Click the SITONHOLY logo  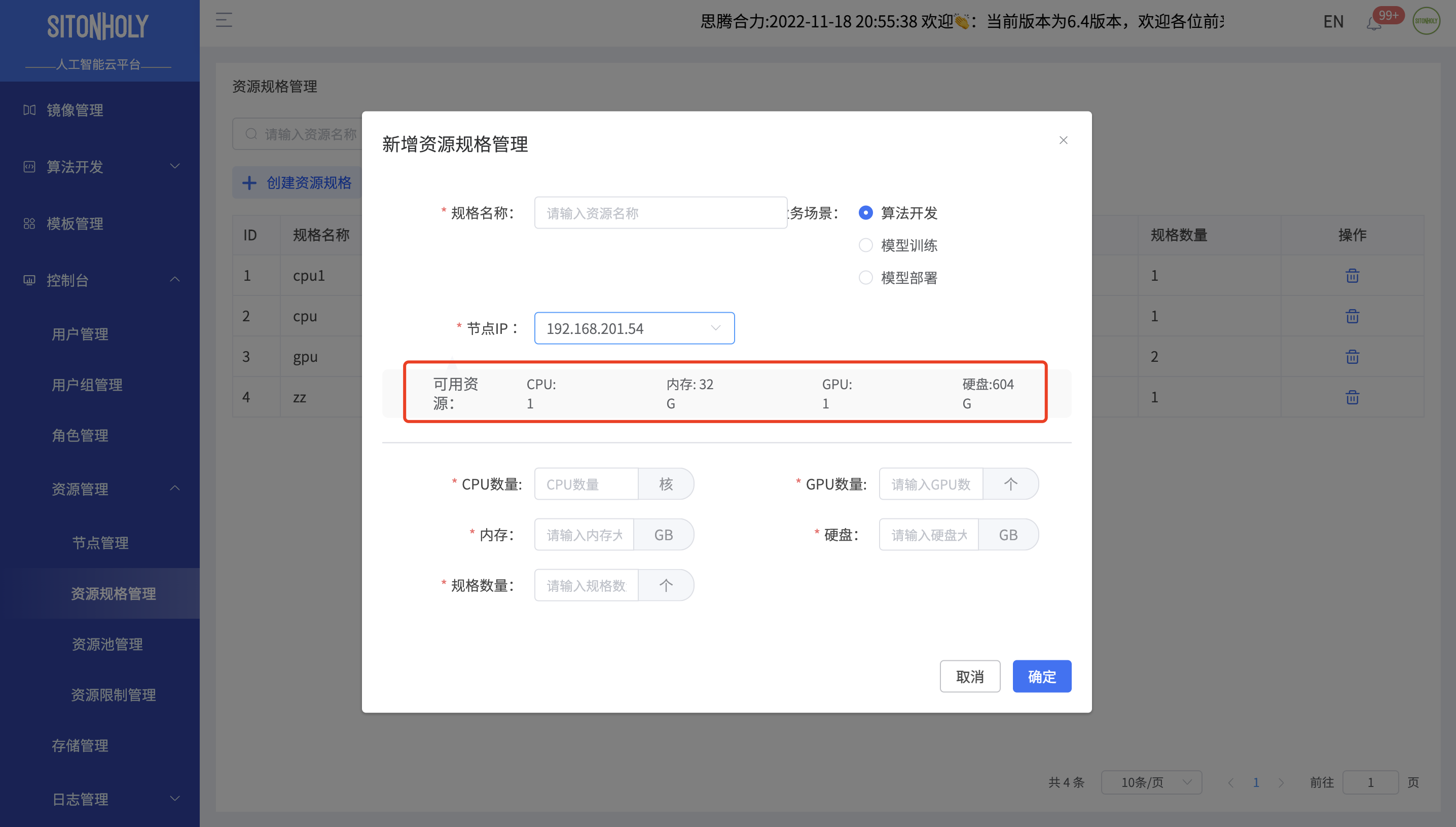tap(98, 27)
